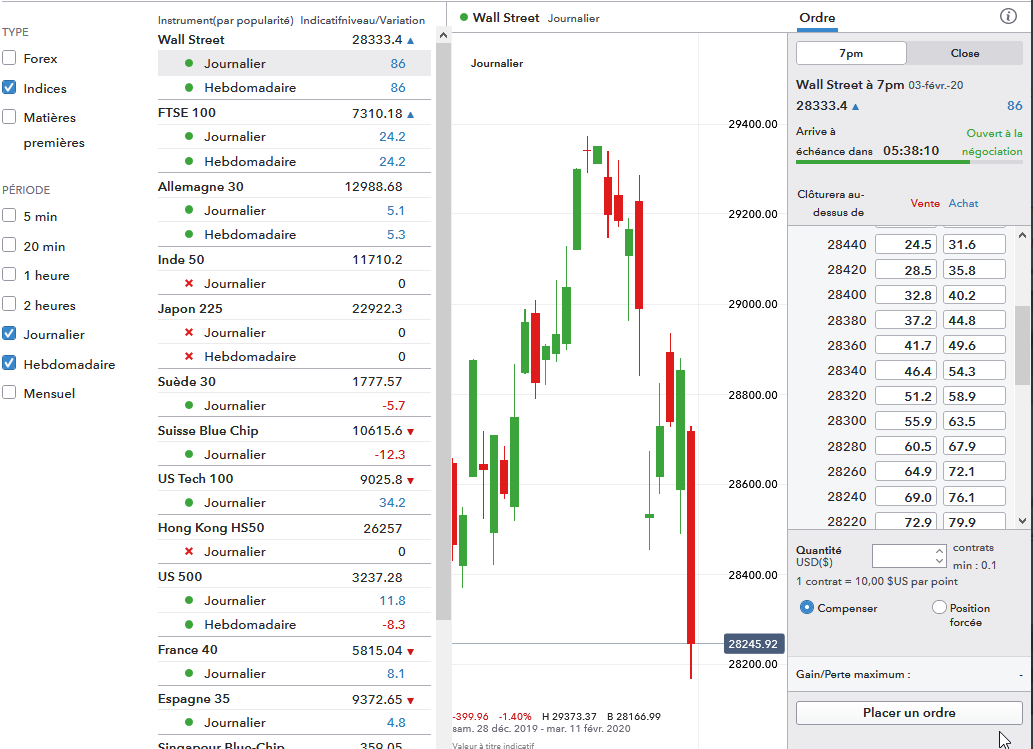
Task: Uncheck the Journalier period filter
Action: [x=9, y=333]
